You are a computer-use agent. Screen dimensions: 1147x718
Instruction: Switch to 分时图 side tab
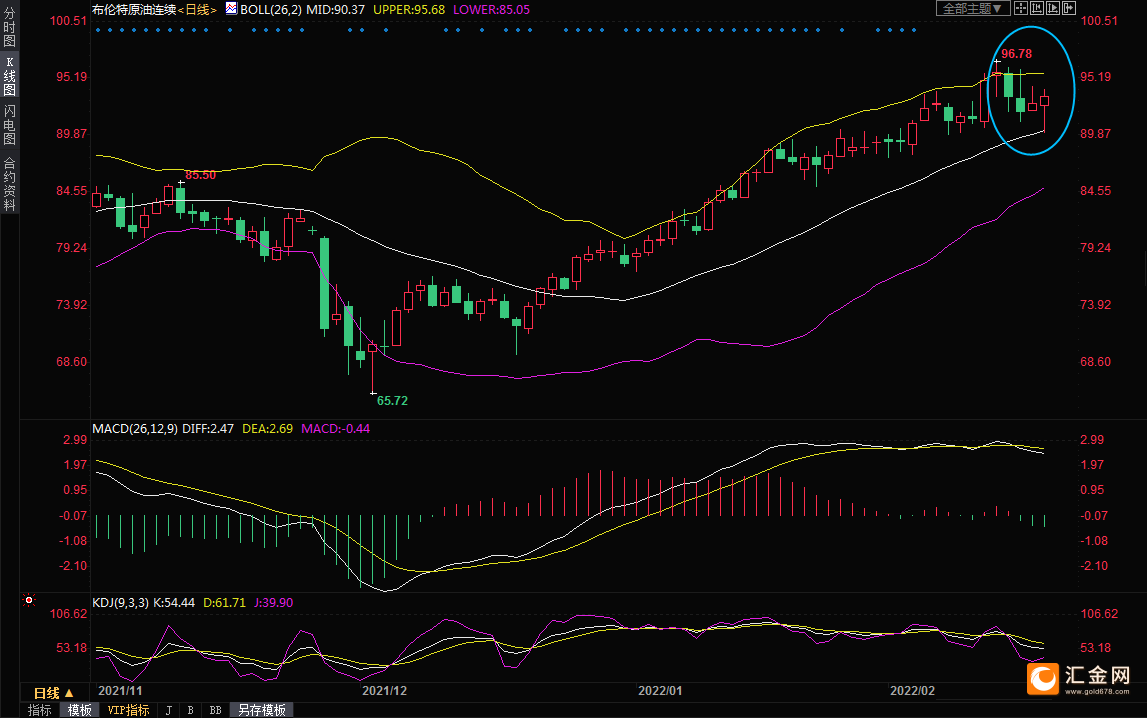coord(10,26)
